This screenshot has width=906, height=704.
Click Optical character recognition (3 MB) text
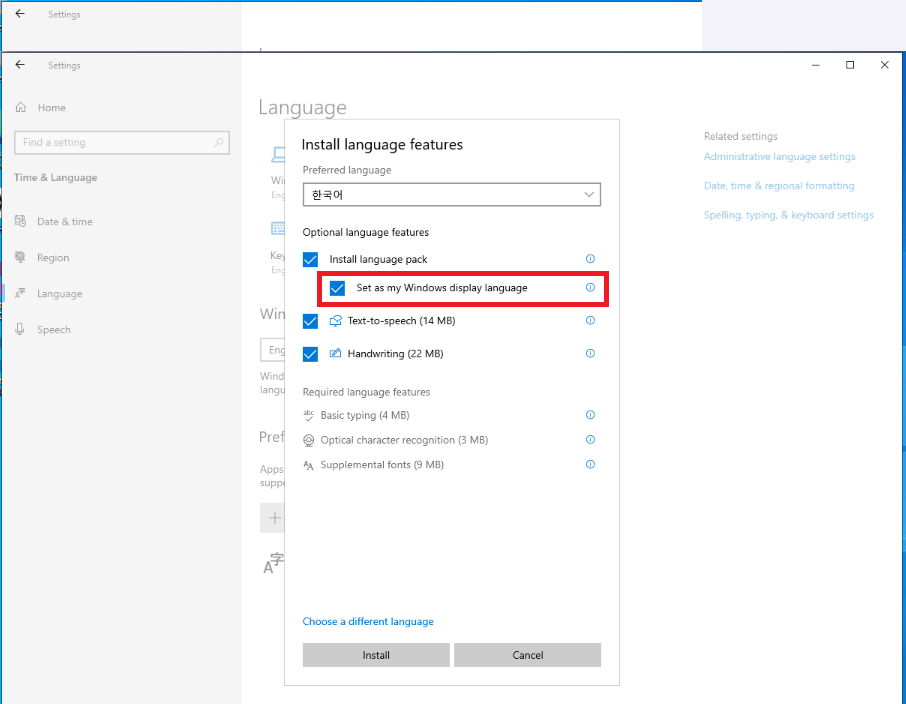[404, 440]
